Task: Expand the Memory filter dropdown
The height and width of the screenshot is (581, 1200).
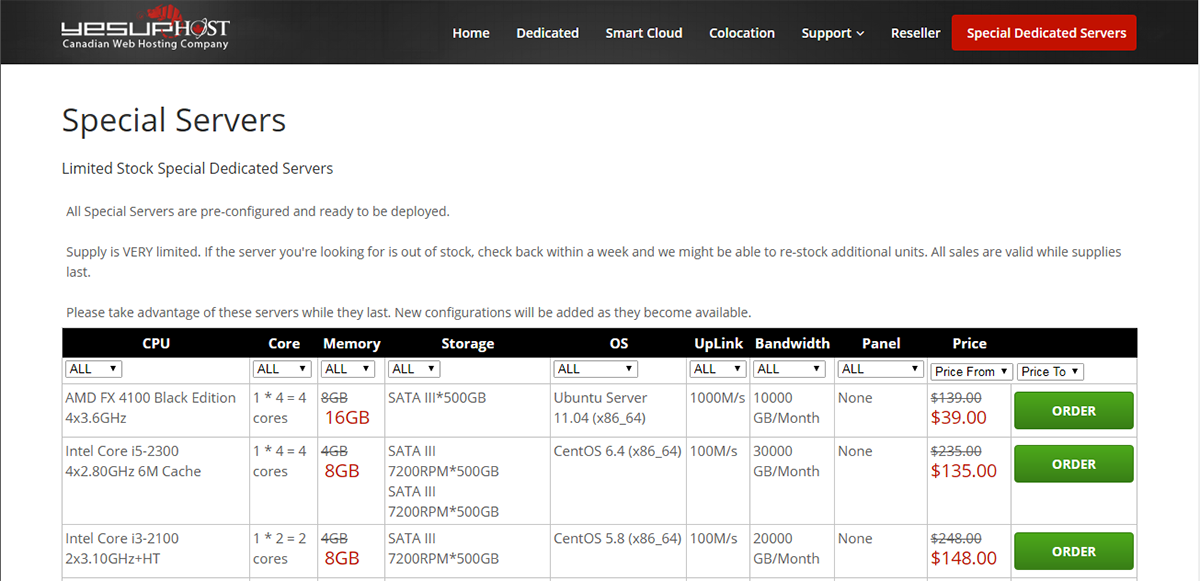Action: pyautogui.click(x=348, y=369)
